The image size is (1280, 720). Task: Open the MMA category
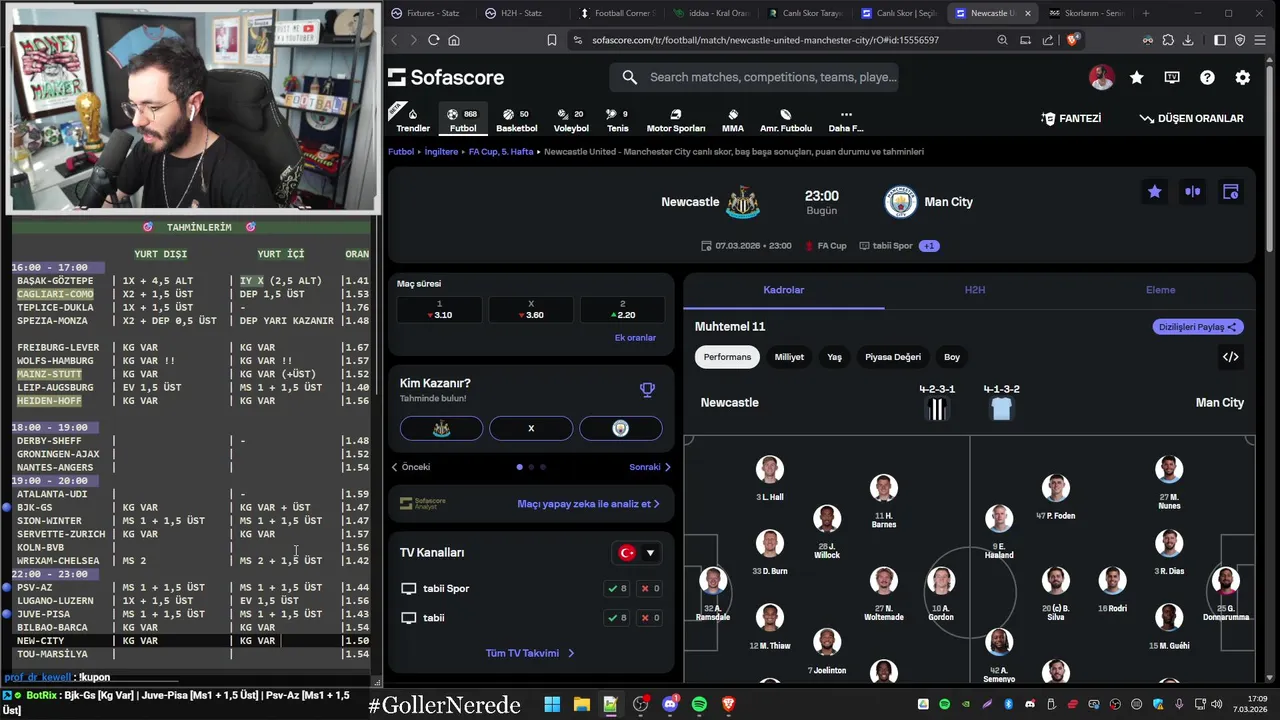[x=733, y=120]
